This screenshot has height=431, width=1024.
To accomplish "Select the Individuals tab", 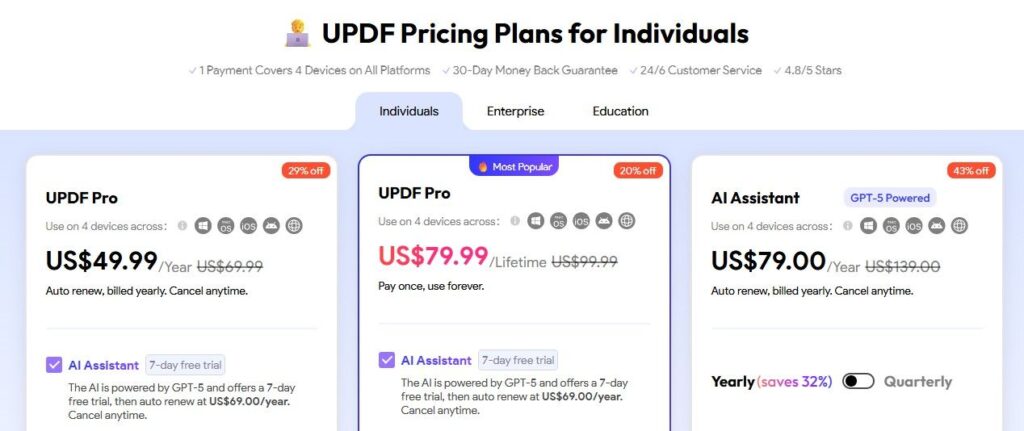I will pos(409,111).
